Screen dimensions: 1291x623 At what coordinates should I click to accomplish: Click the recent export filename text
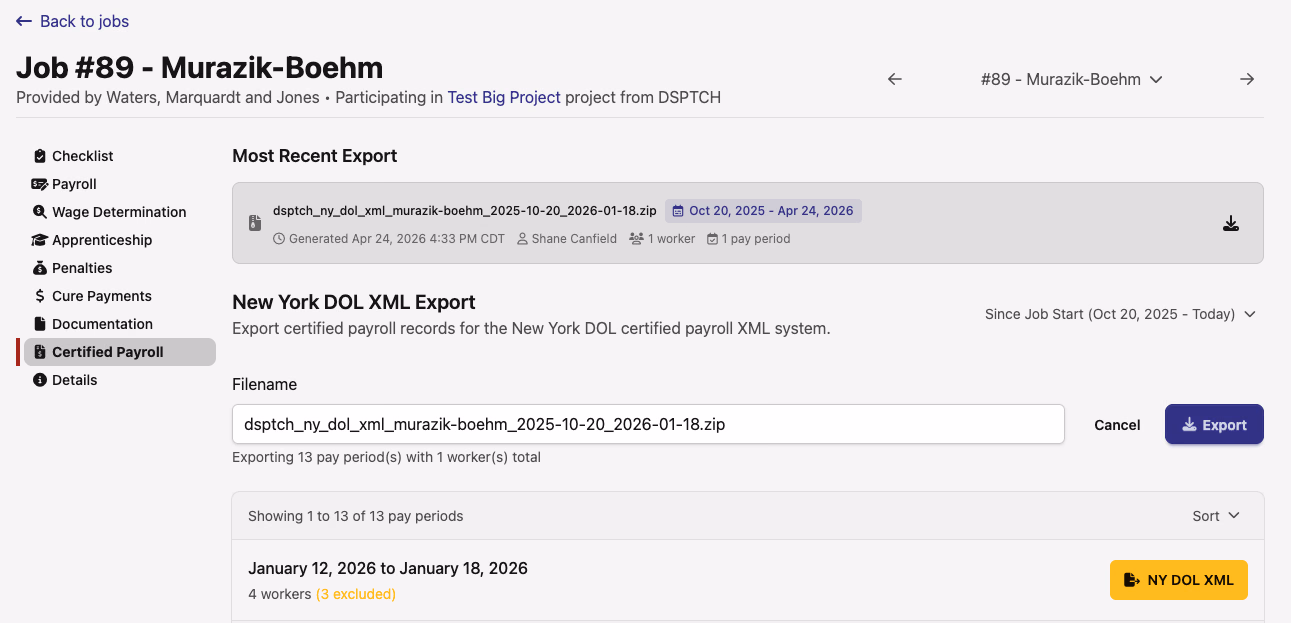click(x=465, y=211)
